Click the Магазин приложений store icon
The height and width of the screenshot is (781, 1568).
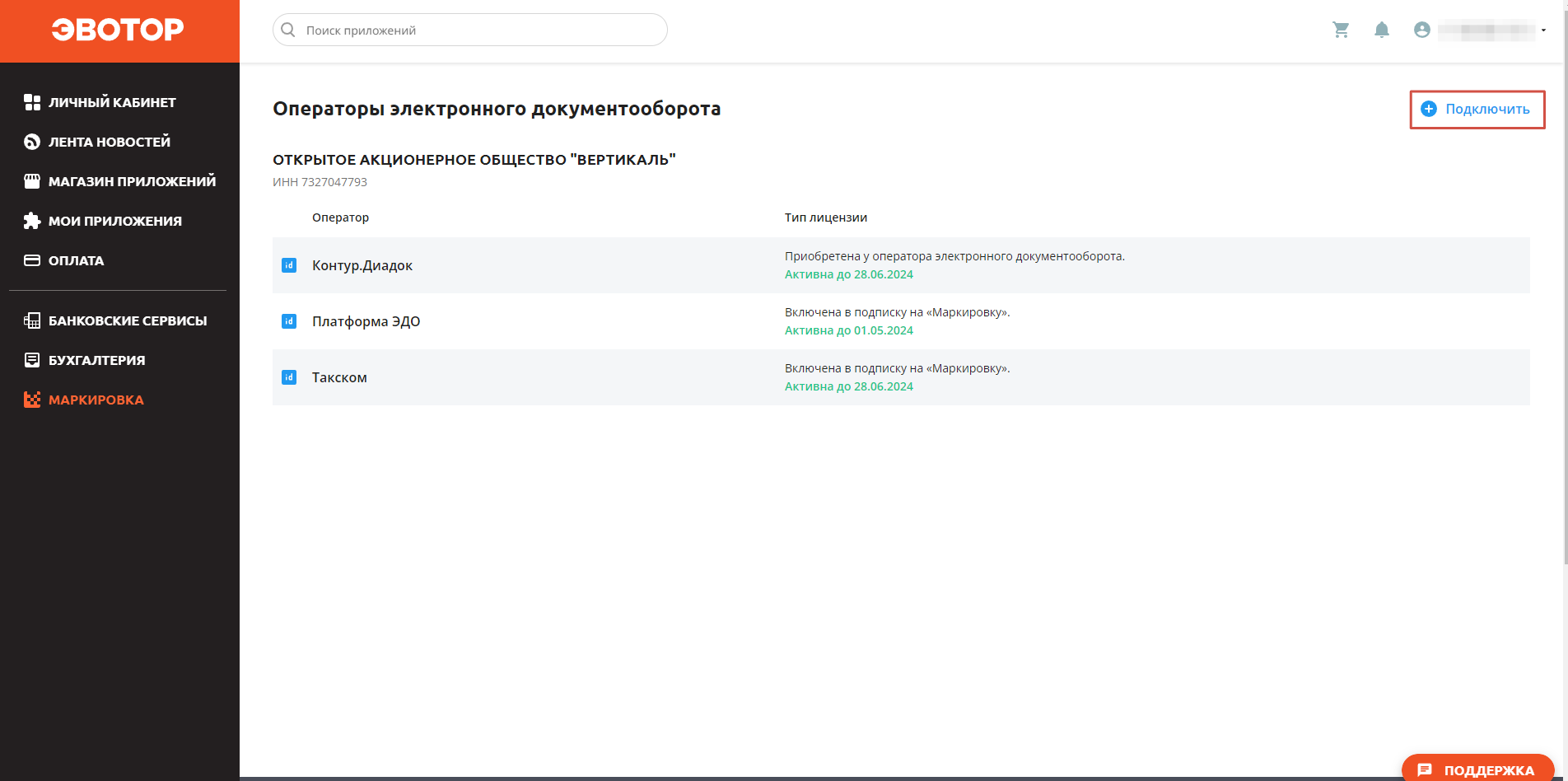(32, 181)
